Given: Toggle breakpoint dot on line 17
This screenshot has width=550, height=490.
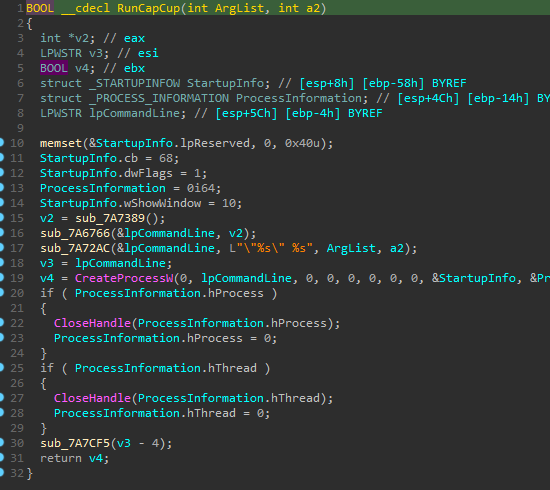Looking at the screenshot, I should pyautogui.click(x=1, y=248).
